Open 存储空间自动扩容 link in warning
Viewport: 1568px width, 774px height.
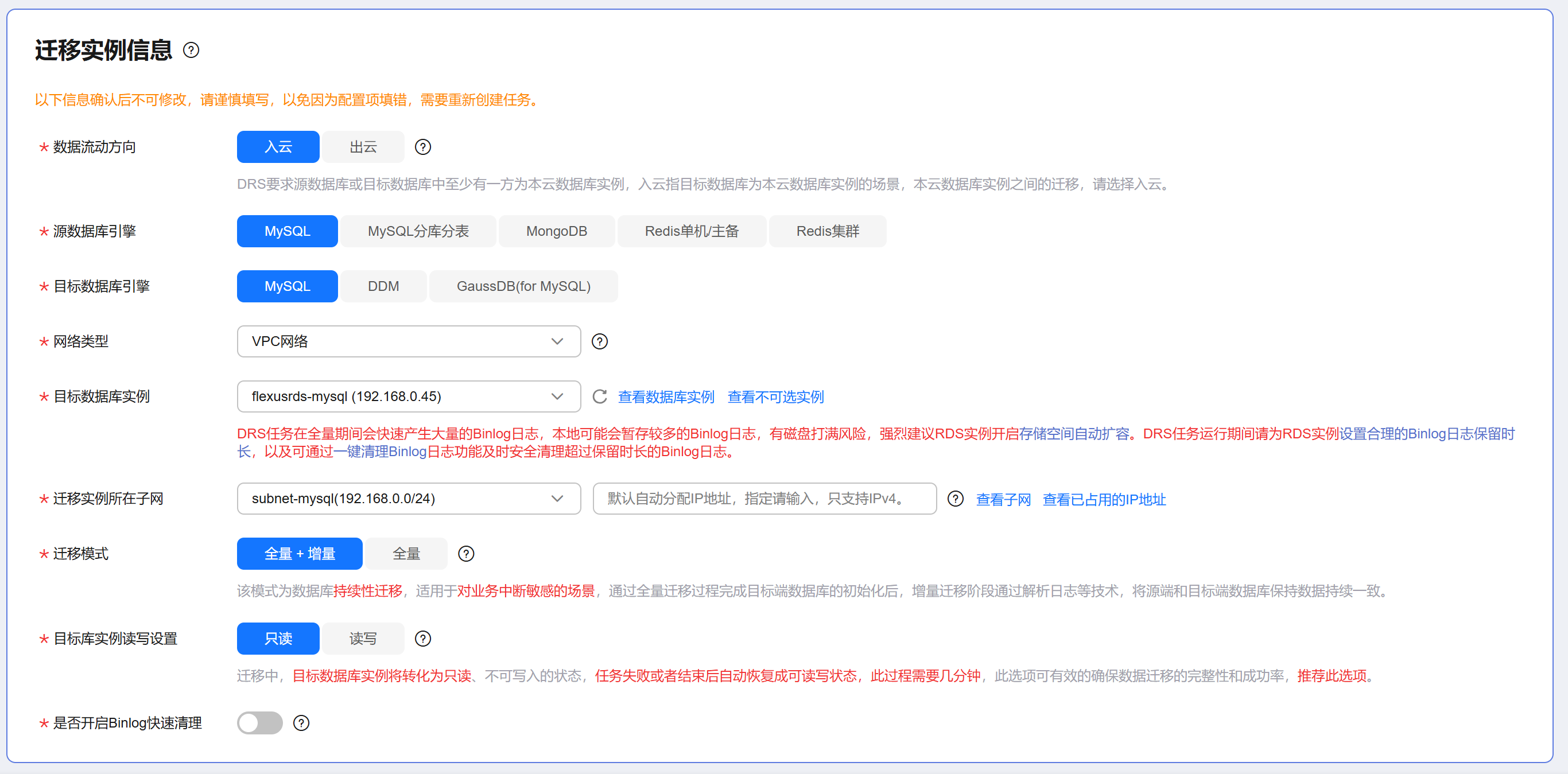1074,434
